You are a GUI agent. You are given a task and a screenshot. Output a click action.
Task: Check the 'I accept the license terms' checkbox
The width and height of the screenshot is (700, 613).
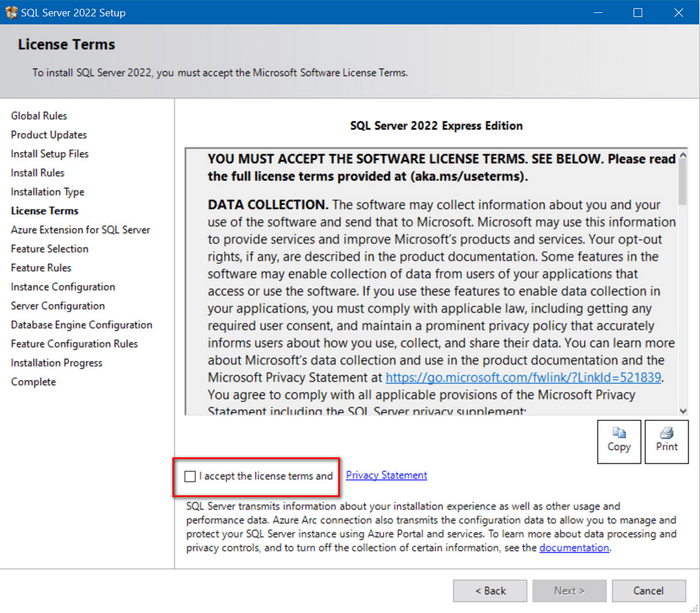click(190, 477)
